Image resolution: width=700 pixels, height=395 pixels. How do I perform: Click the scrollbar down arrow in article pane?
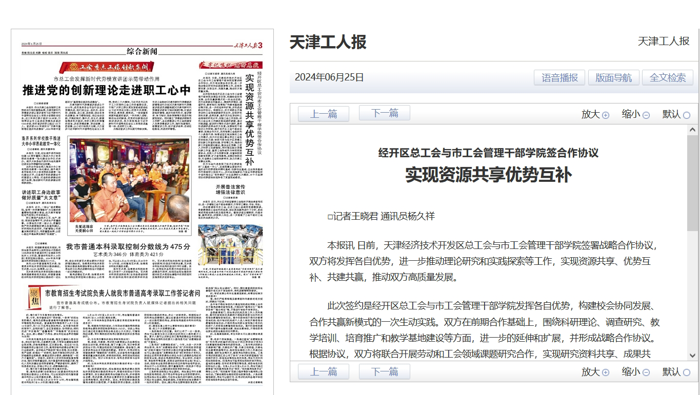pyautogui.click(x=692, y=355)
